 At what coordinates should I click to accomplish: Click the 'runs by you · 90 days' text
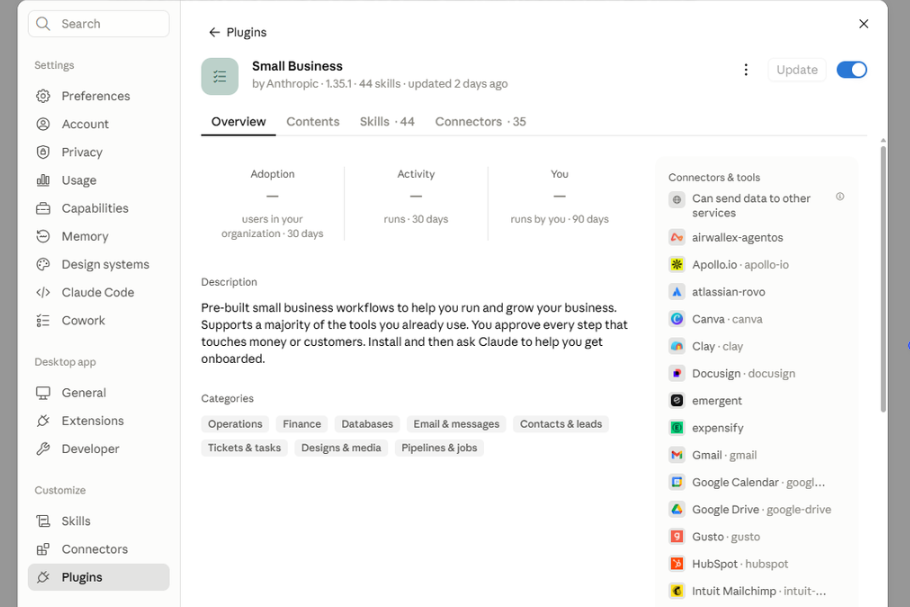tap(559, 219)
